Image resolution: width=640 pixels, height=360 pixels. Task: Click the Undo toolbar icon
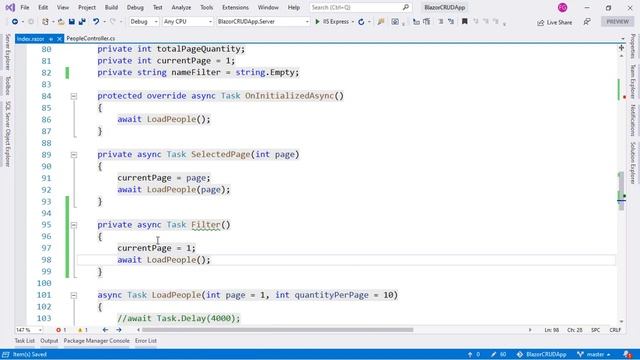coord(96,22)
